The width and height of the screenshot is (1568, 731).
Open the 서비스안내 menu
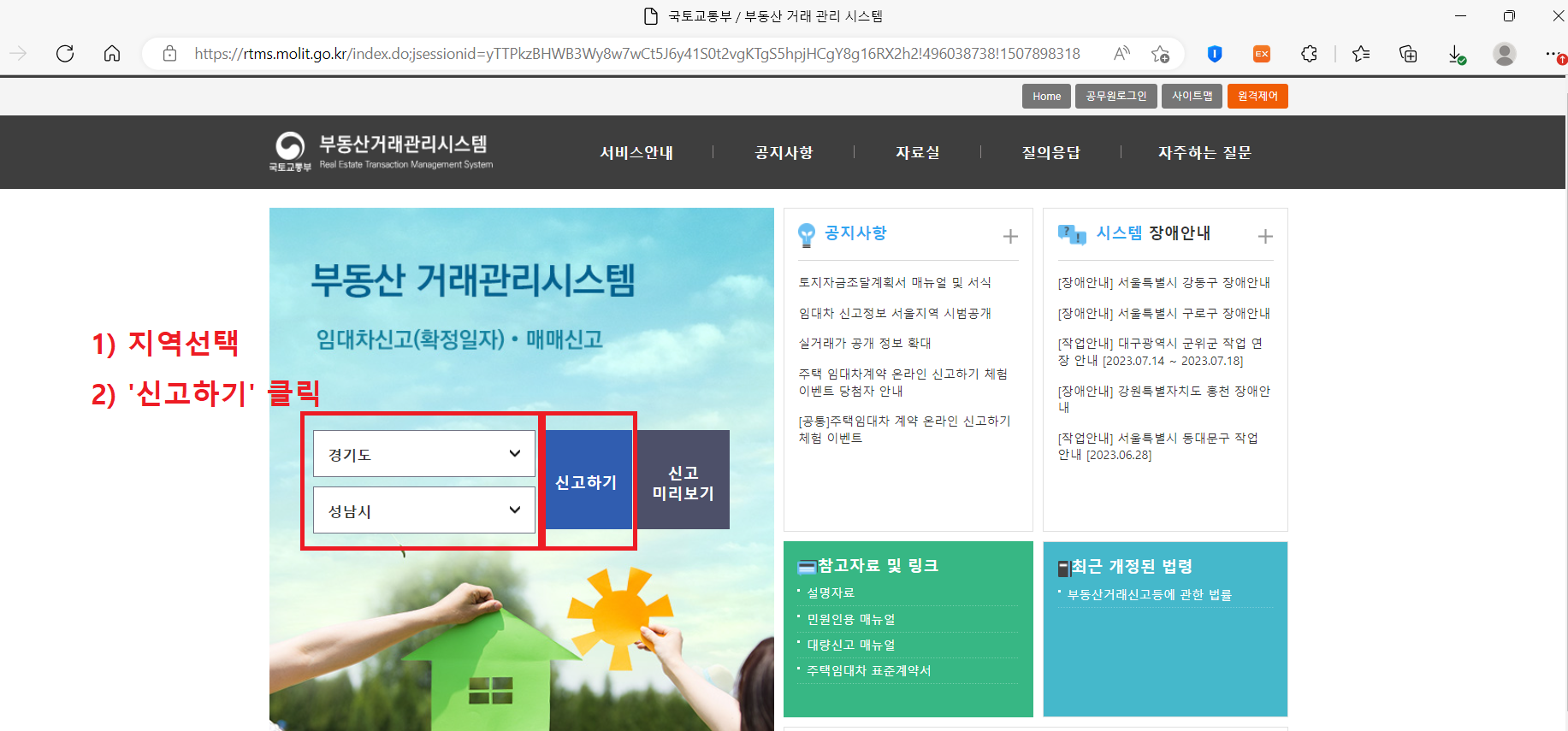636,152
